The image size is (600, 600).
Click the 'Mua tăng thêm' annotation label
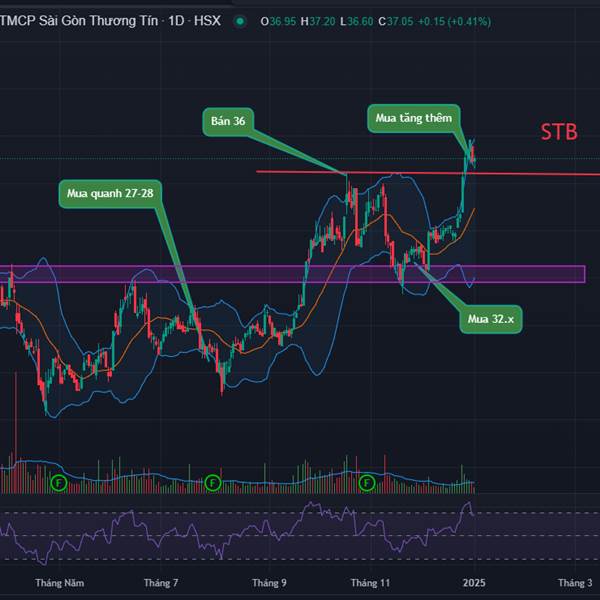pyautogui.click(x=414, y=118)
